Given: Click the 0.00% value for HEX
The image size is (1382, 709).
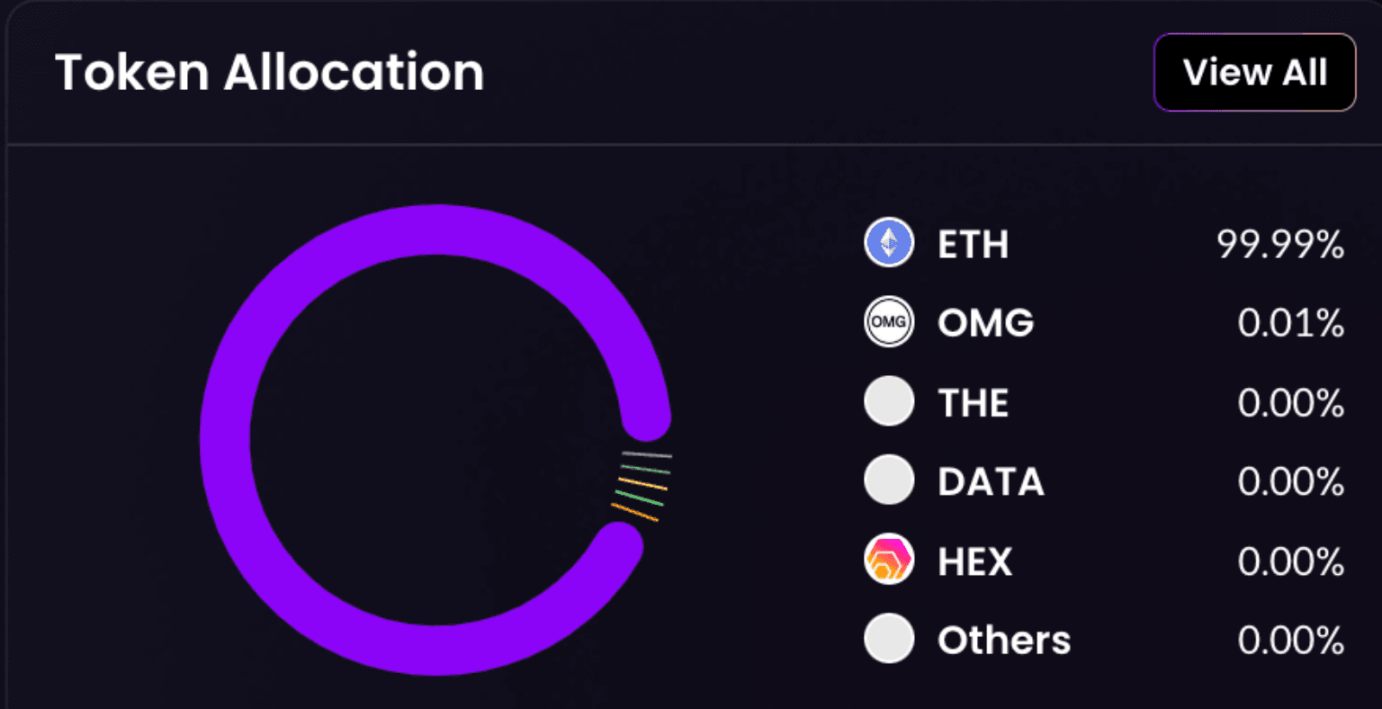Looking at the screenshot, I should [x=1290, y=561].
